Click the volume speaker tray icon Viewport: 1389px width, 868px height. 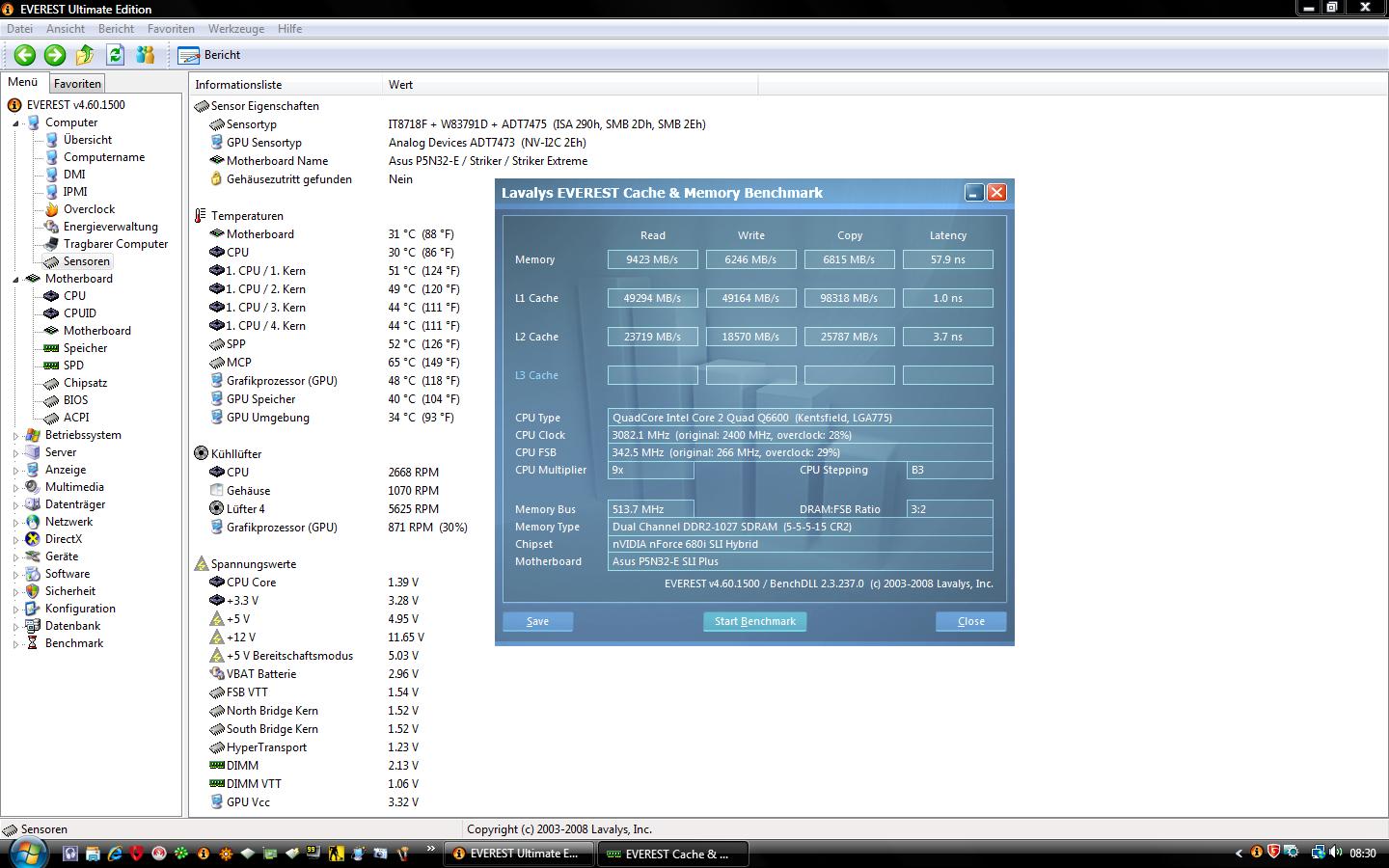pos(1336,853)
